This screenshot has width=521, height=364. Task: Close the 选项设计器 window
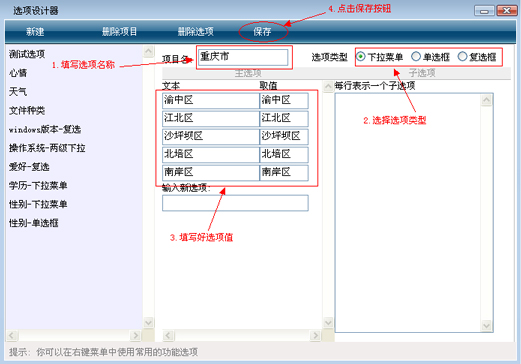coord(507,11)
